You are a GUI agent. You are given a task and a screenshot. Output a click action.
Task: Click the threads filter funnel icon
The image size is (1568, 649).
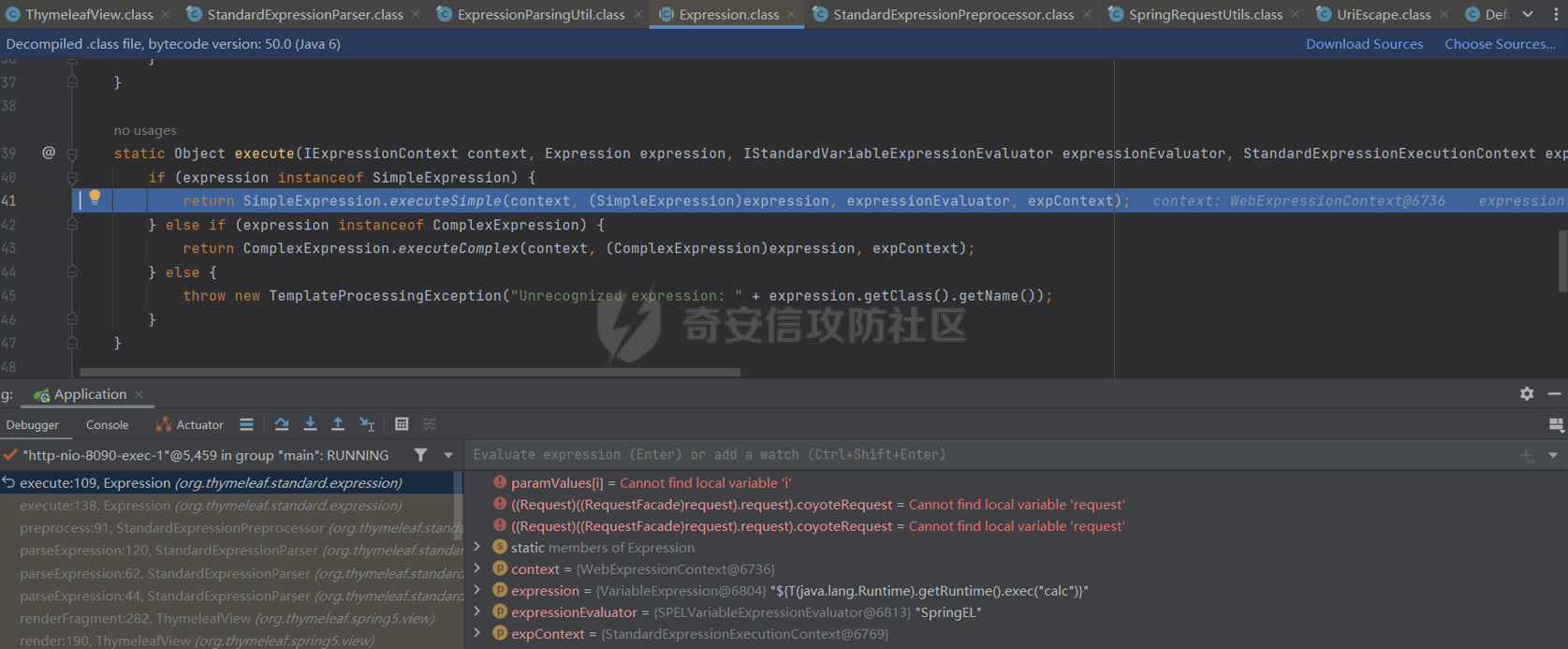coord(421,455)
